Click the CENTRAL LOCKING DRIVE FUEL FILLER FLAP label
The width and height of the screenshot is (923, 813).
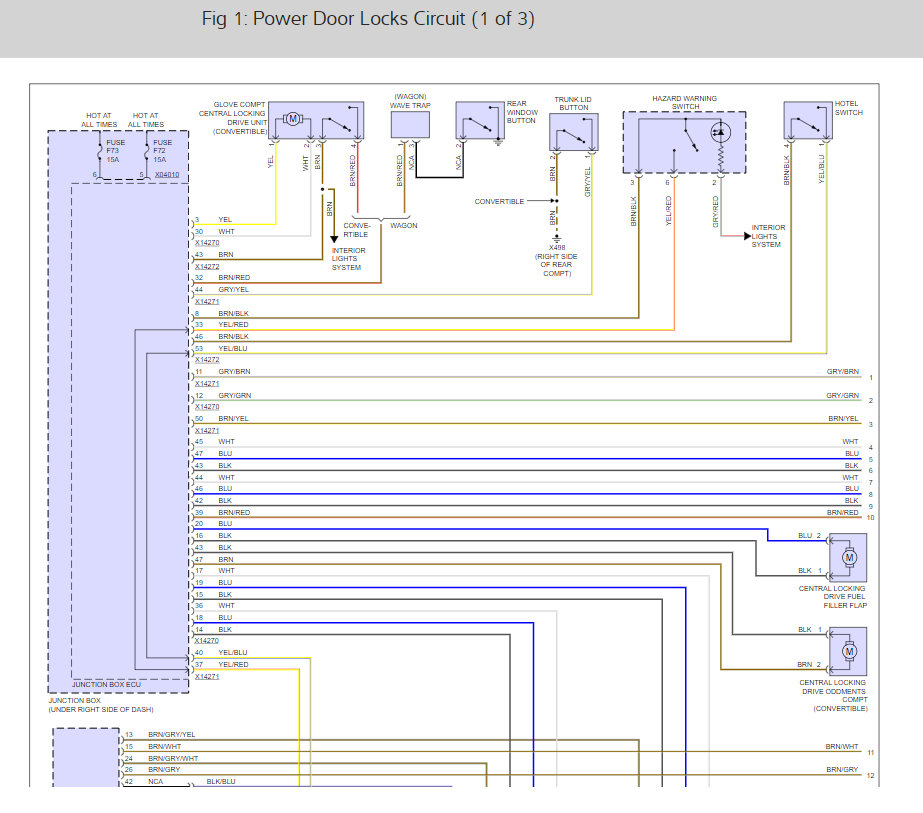coord(832,597)
